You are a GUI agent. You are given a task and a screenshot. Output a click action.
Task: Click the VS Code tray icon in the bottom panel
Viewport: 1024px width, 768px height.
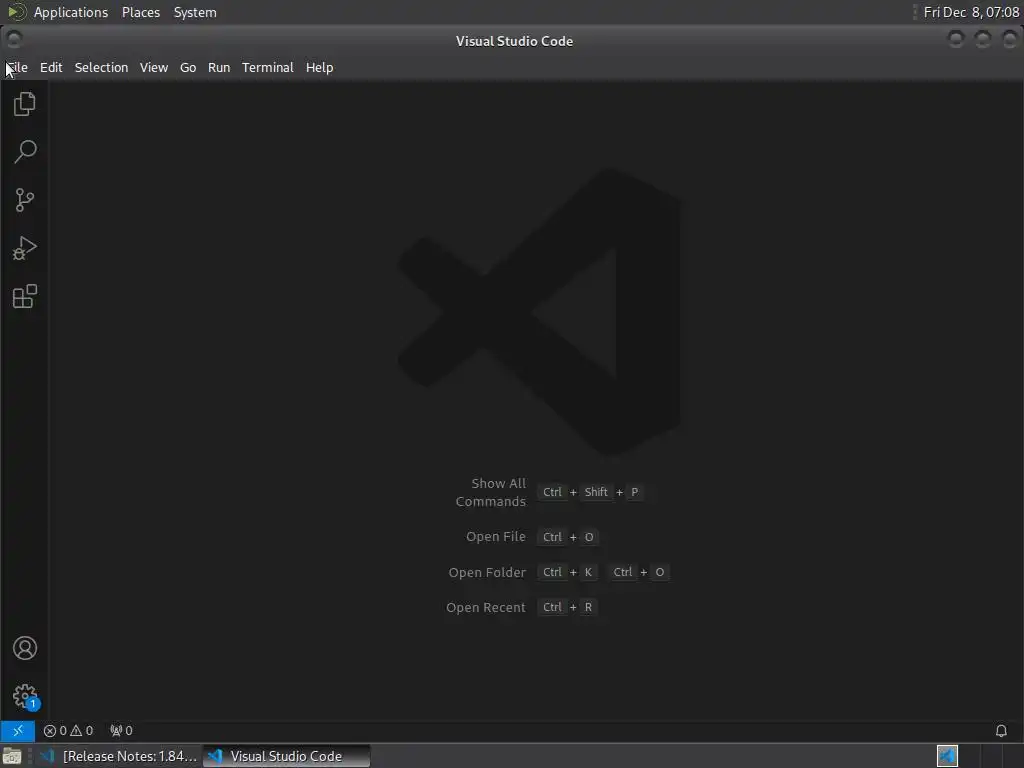(x=947, y=756)
